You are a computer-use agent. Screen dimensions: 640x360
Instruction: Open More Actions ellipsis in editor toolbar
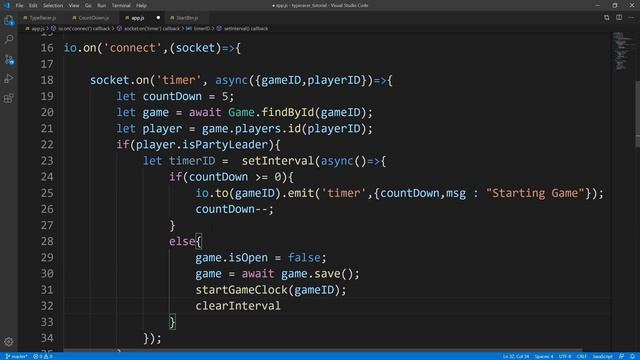631,18
